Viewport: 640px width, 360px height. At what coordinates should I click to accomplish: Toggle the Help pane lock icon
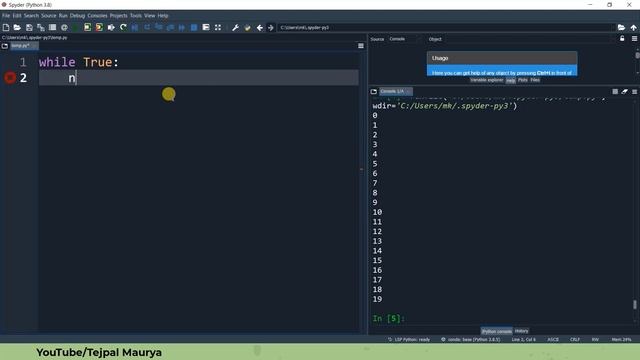(x=622, y=38)
